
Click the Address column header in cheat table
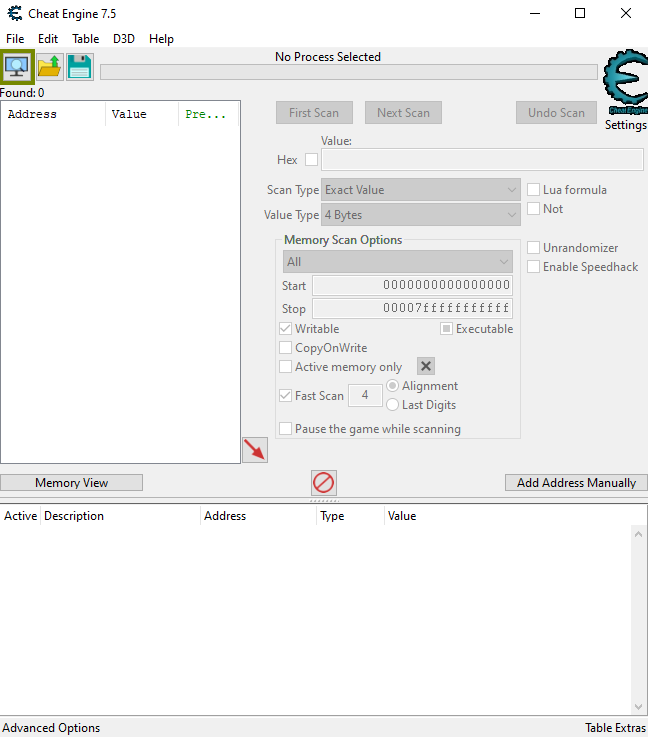click(x=258, y=516)
